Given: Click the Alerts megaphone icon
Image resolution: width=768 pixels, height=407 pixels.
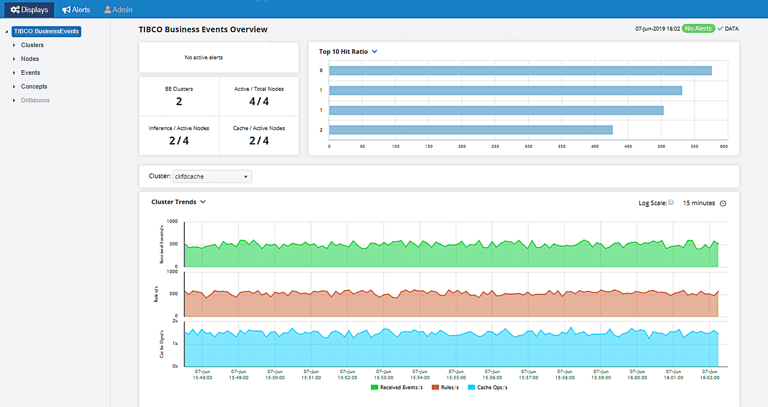Looking at the screenshot, I should [66, 9].
